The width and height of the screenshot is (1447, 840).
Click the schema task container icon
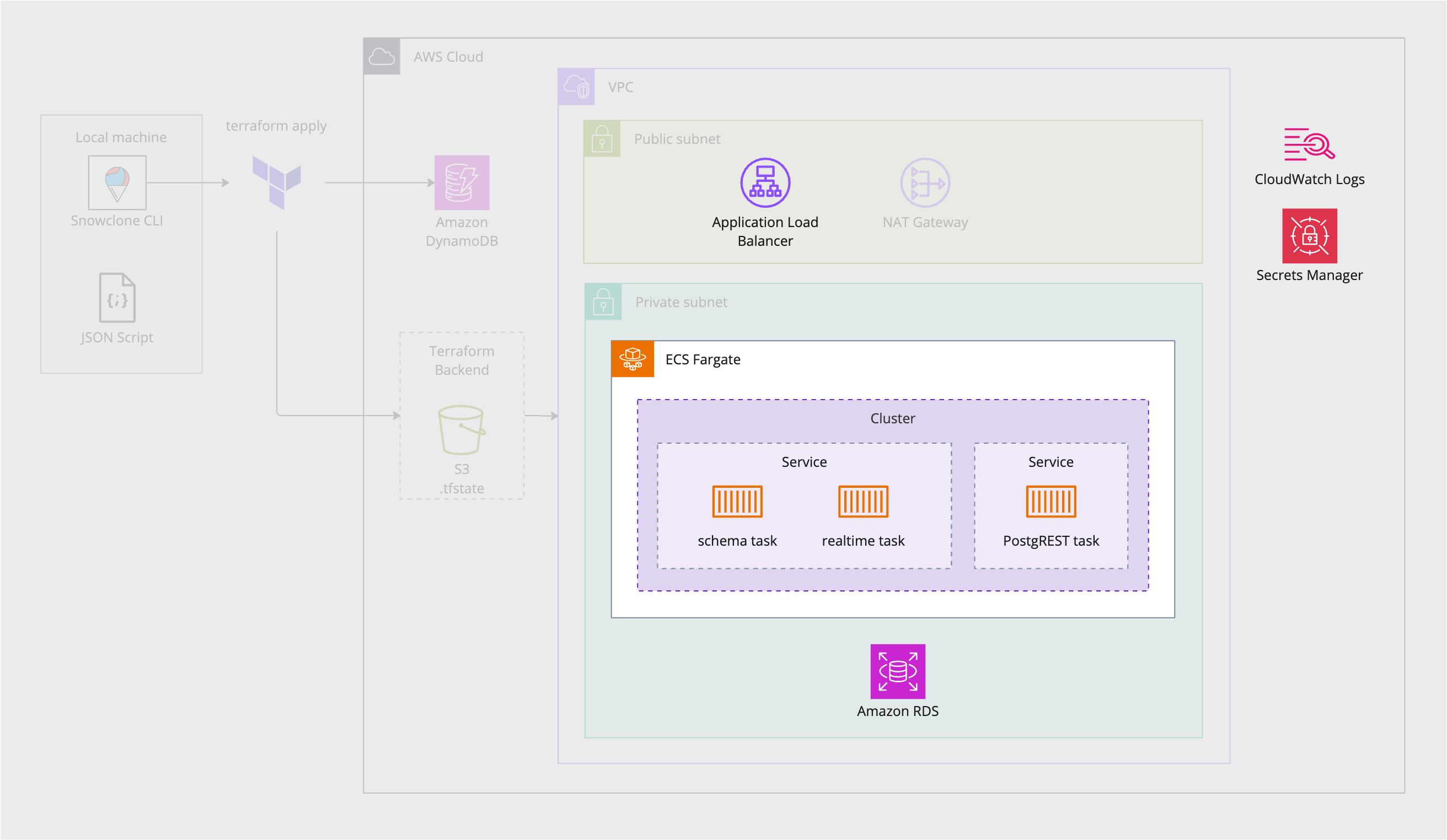coord(737,502)
